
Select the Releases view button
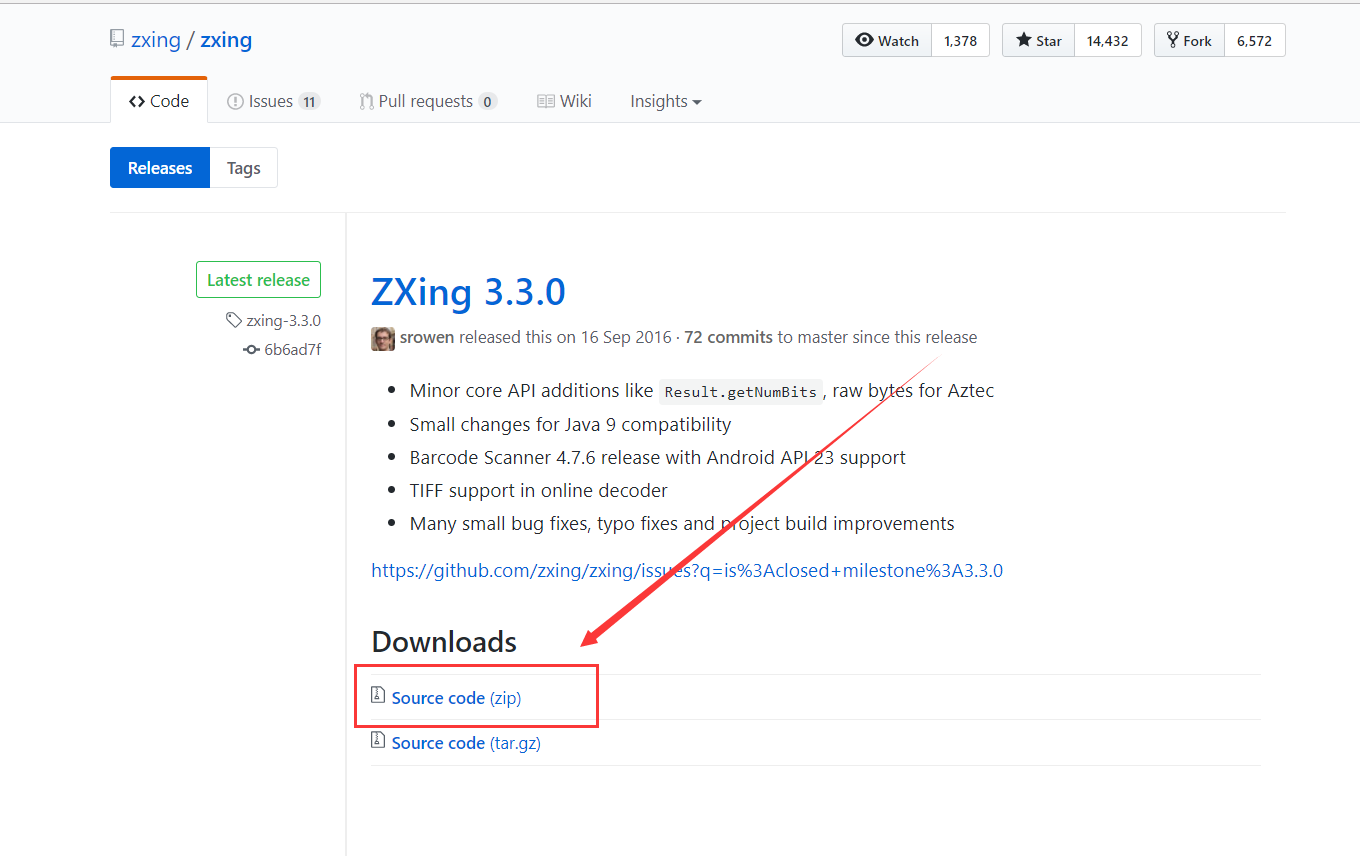coord(160,168)
